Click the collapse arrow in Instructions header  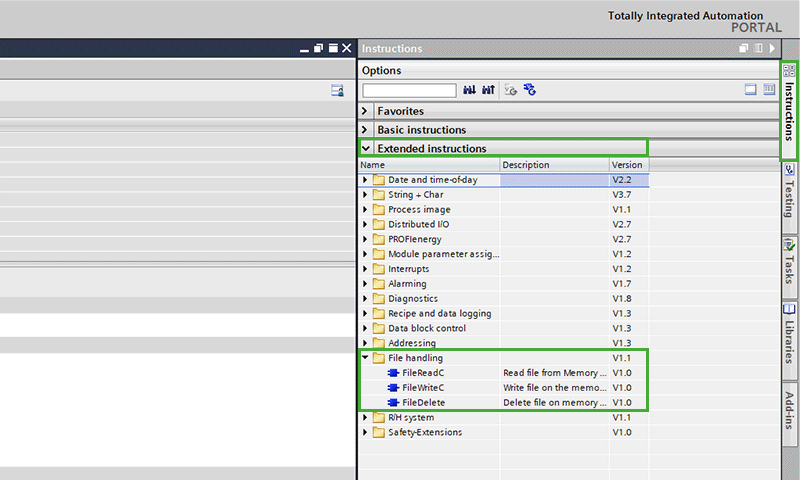coord(772,48)
